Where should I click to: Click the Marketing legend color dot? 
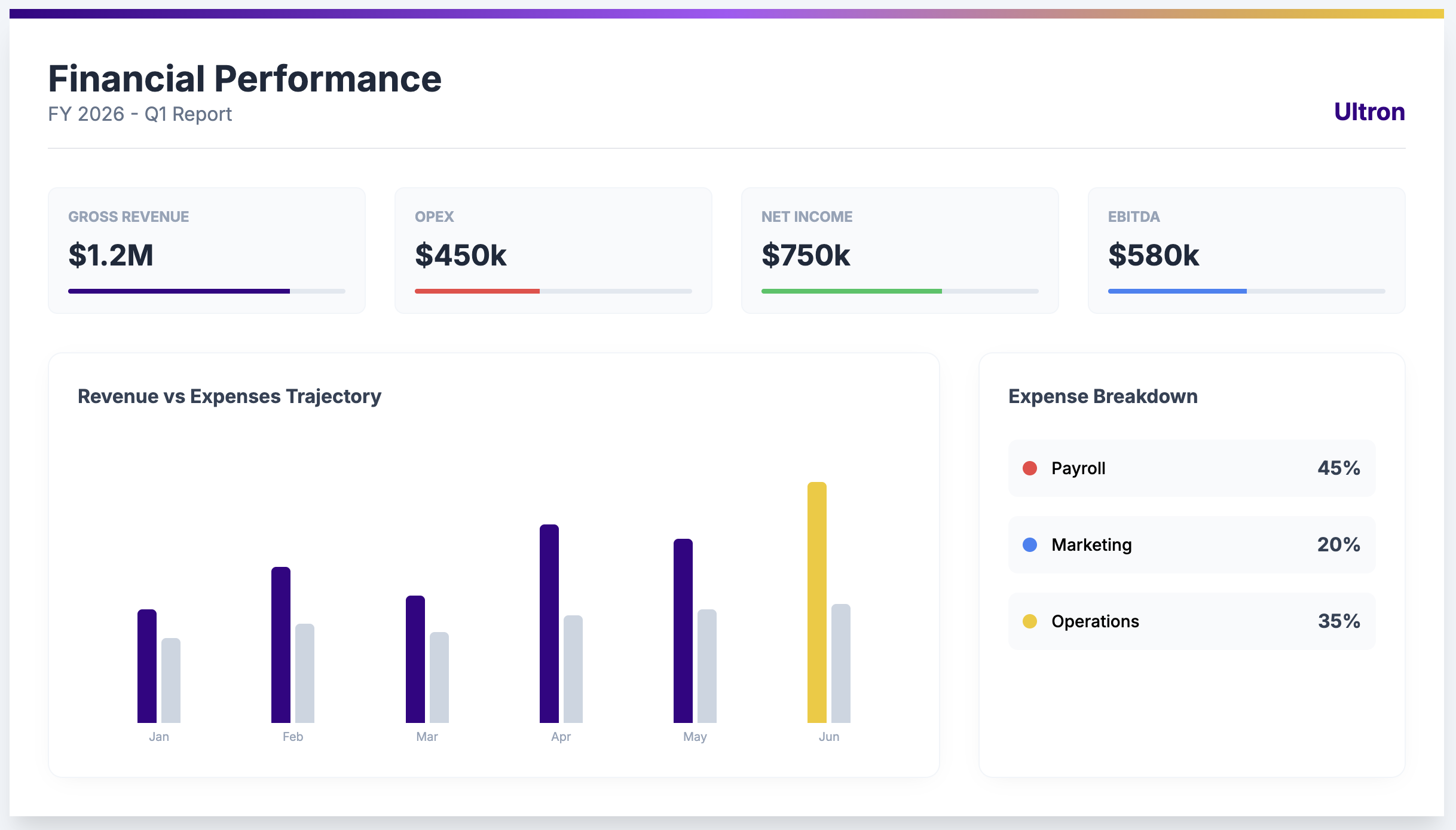coord(1030,544)
